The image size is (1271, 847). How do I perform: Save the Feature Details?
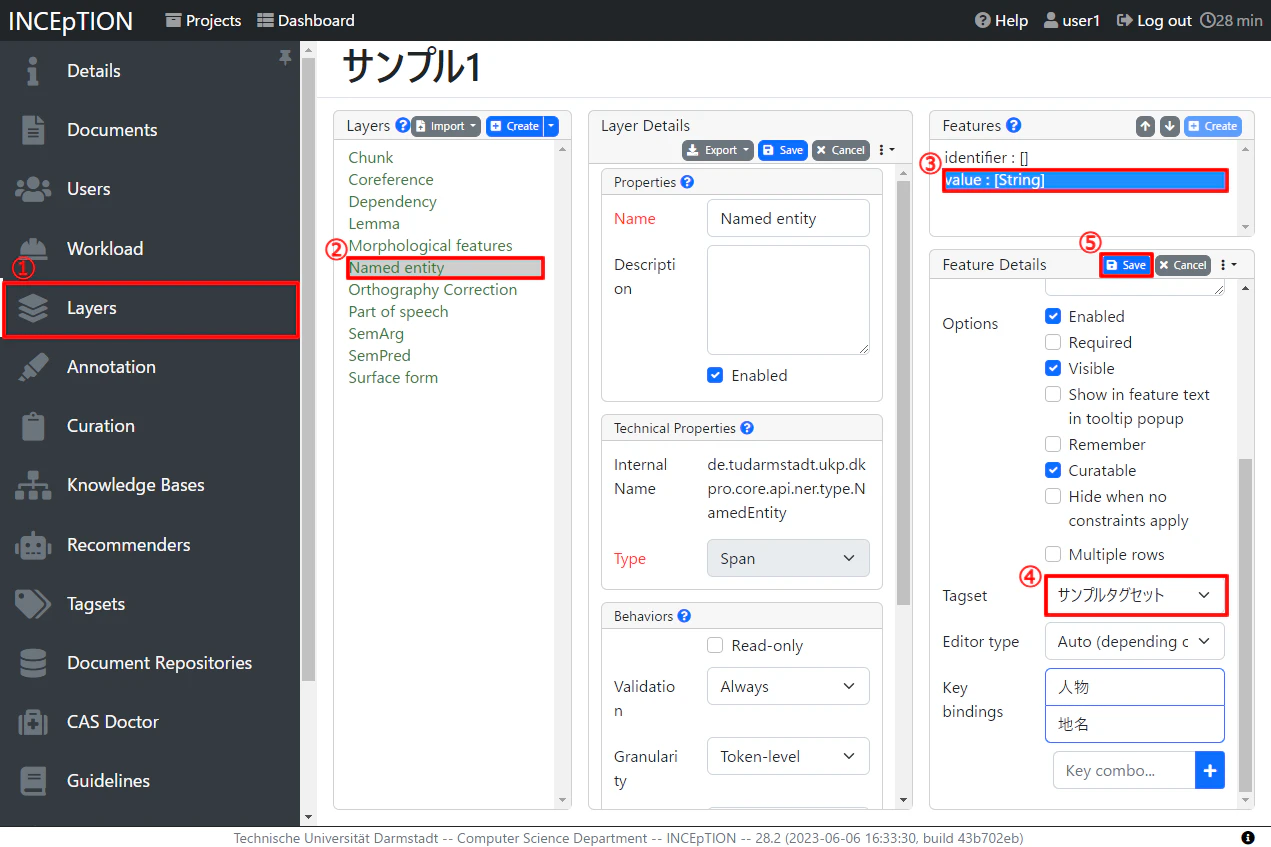pyautogui.click(x=1126, y=265)
